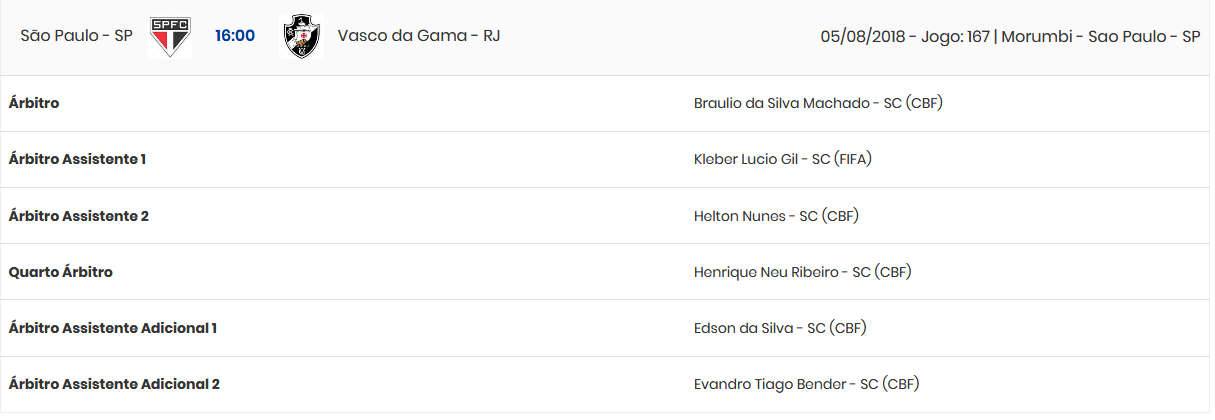Click the match date and Morumbi venue text
This screenshot has width=1215, height=420.
coord(1010,36)
